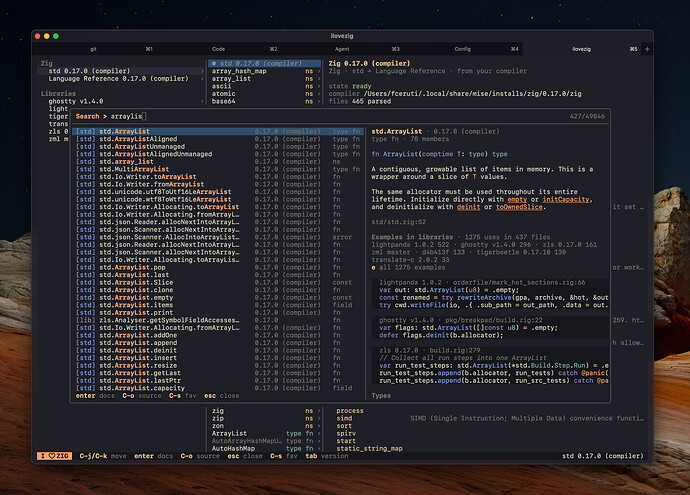Screen dimensions: 690x495
Task: Select std.ArrayList.clone result
Action: (x=218, y=290)
